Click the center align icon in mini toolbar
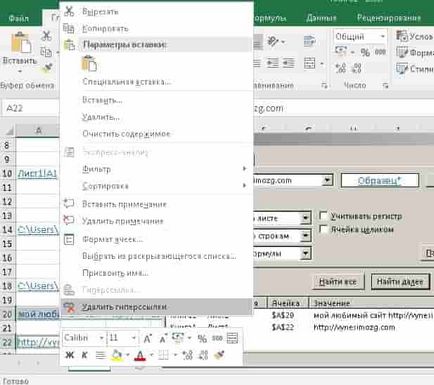The image size is (434, 385). tap(100, 355)
